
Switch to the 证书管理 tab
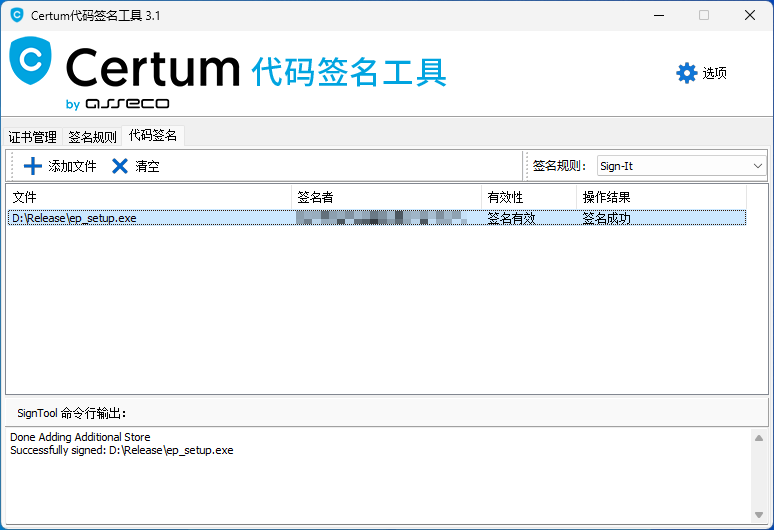33,137
